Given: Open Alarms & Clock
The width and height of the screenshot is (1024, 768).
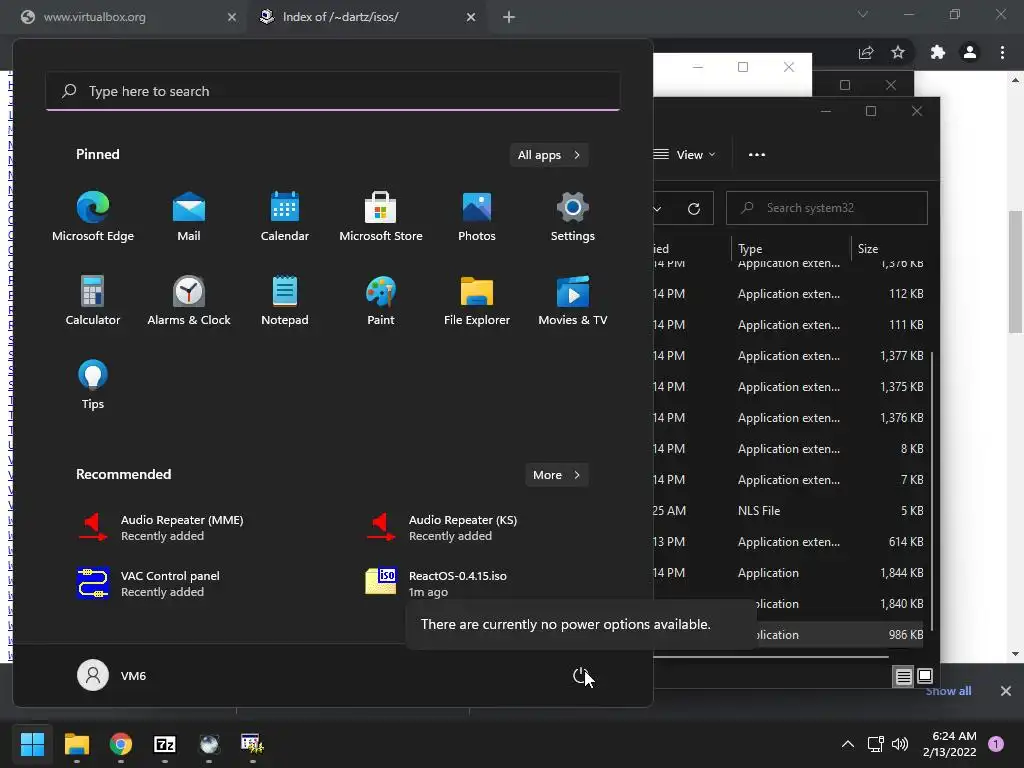Looking at the screenshot, I should [x=189, y=300].
